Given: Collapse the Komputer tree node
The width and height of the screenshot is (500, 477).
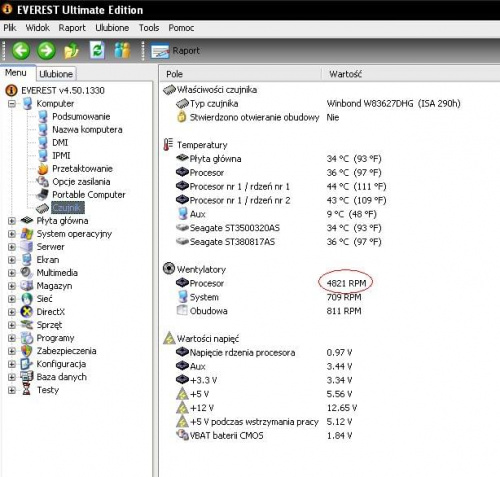Looking at the screenshot, I should click(12, 104).
